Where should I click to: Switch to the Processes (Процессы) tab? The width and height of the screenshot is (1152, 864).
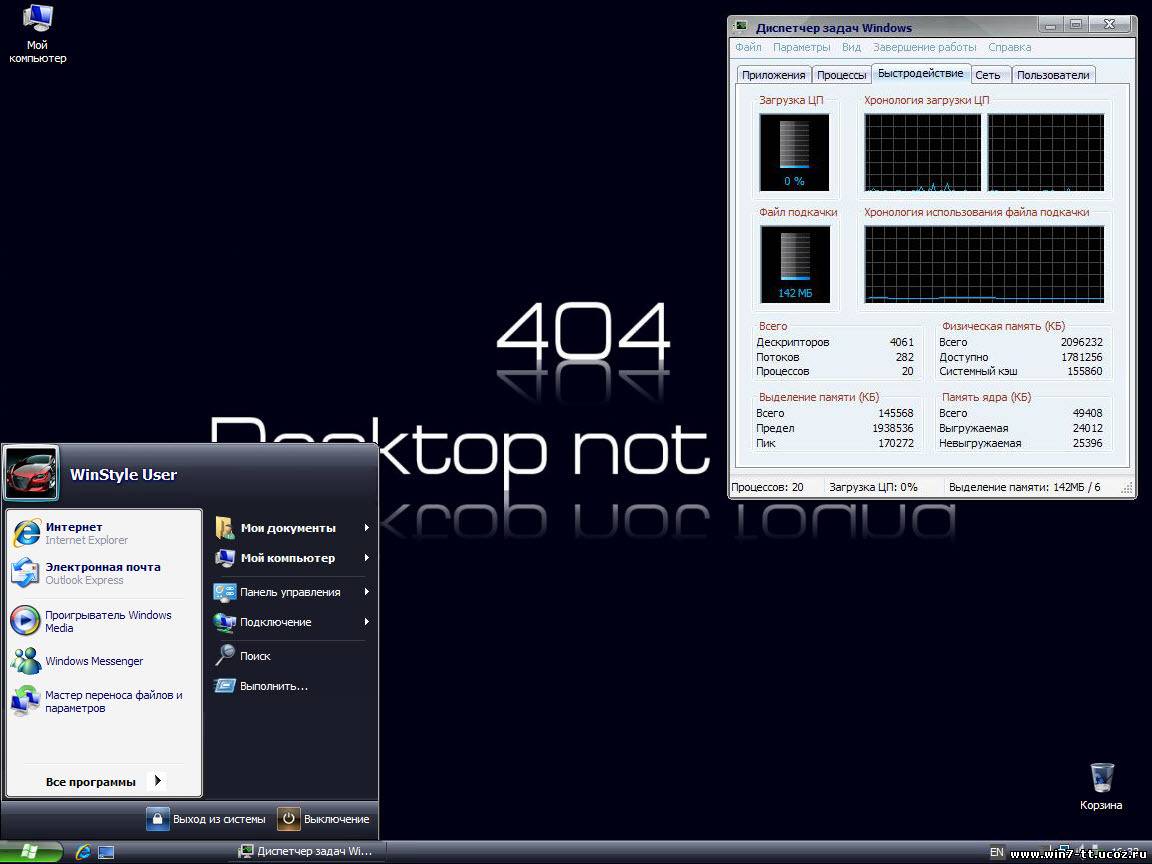[x=841, y=75]
